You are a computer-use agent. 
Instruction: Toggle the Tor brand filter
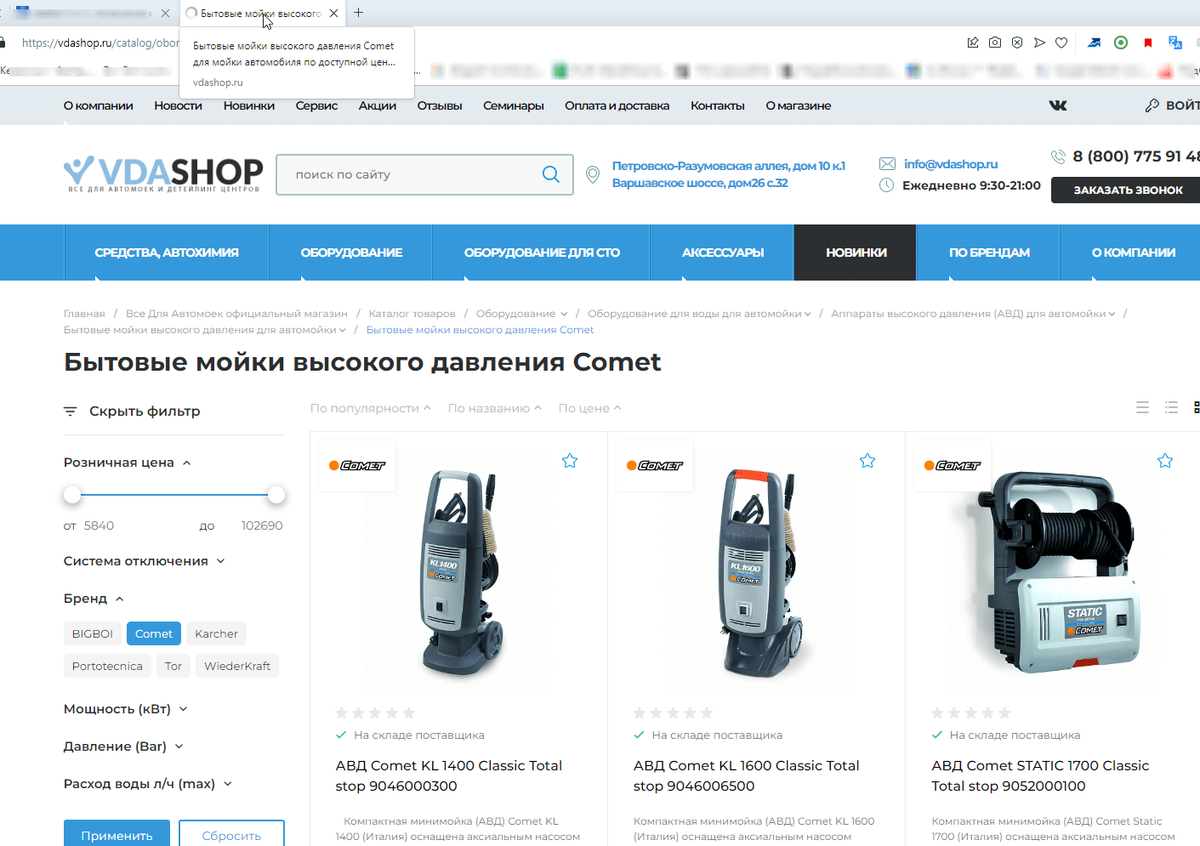click(x=173, y=666)
